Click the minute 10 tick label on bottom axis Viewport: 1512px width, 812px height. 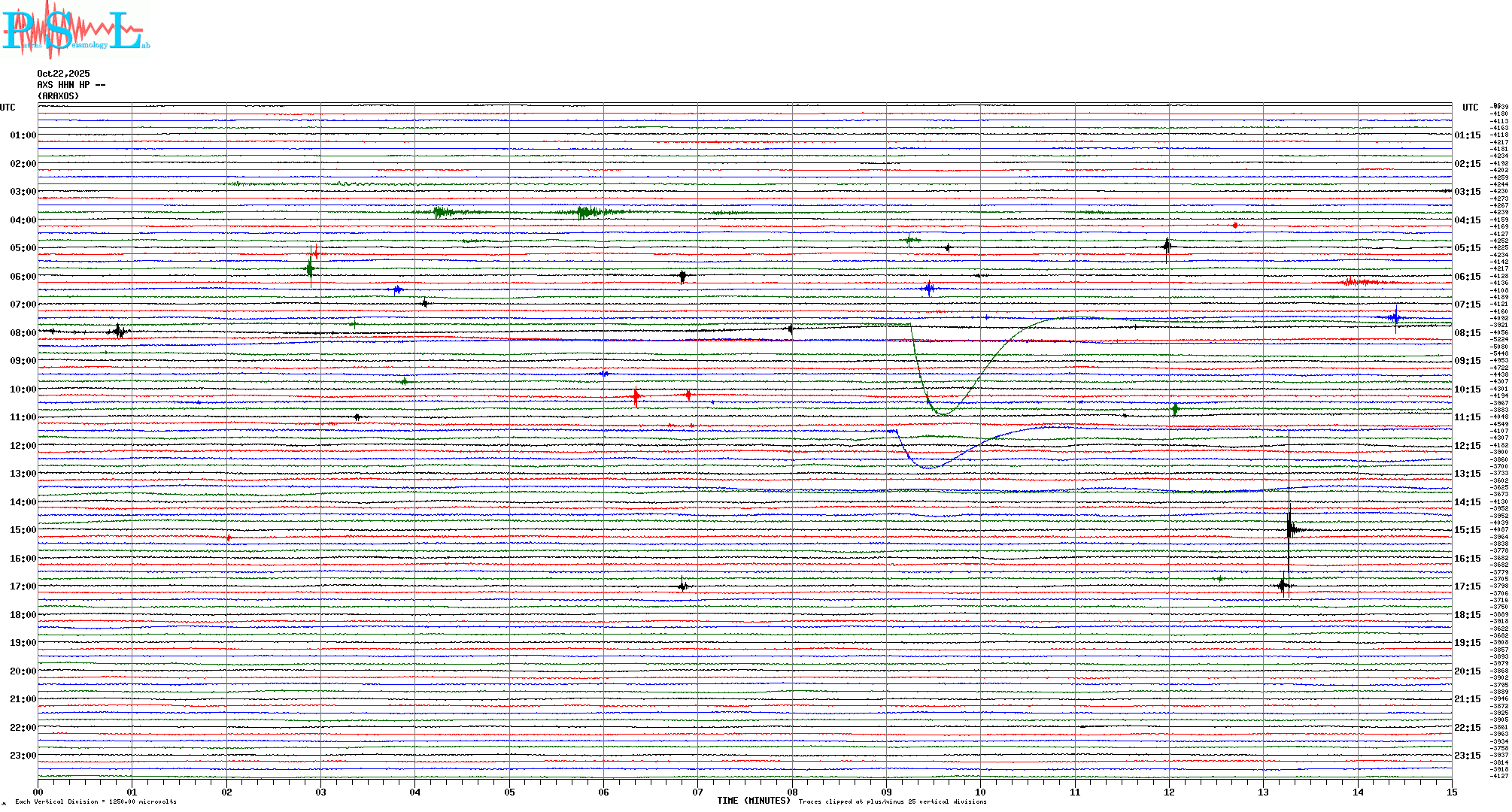click(x=980, y=792)
